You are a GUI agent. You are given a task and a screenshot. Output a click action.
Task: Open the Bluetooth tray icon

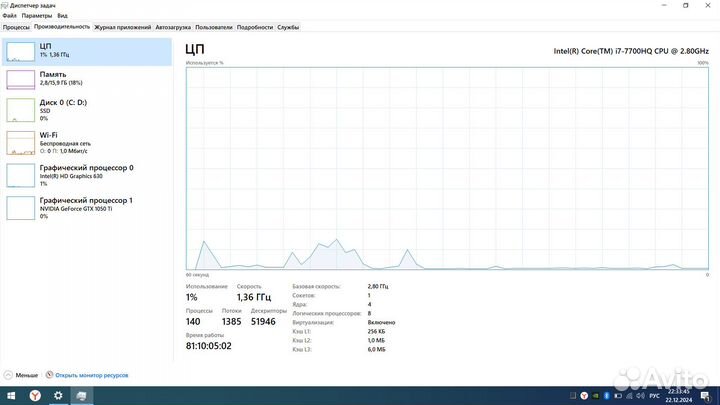coord(607,396)
